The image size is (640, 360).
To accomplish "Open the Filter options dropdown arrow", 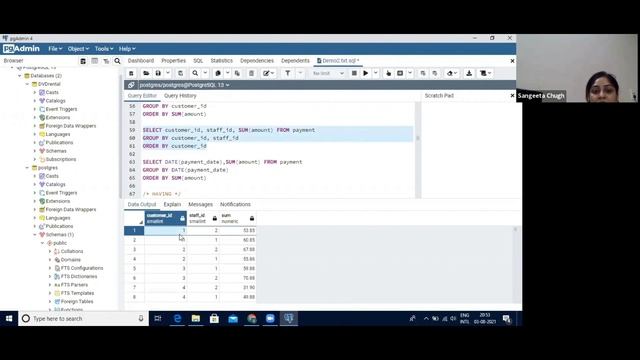I will [x=300, y=73].
